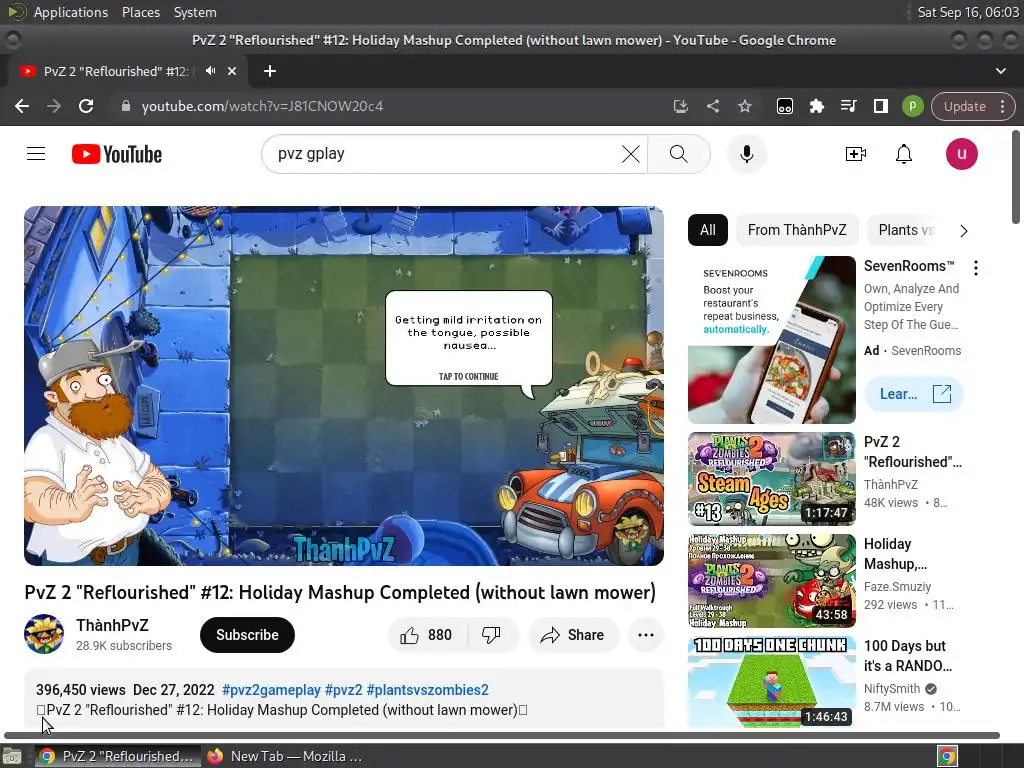Mute the tab using speaker icon
The width and height of the screenshot is (1024, 768).
(x=210, y=71)
